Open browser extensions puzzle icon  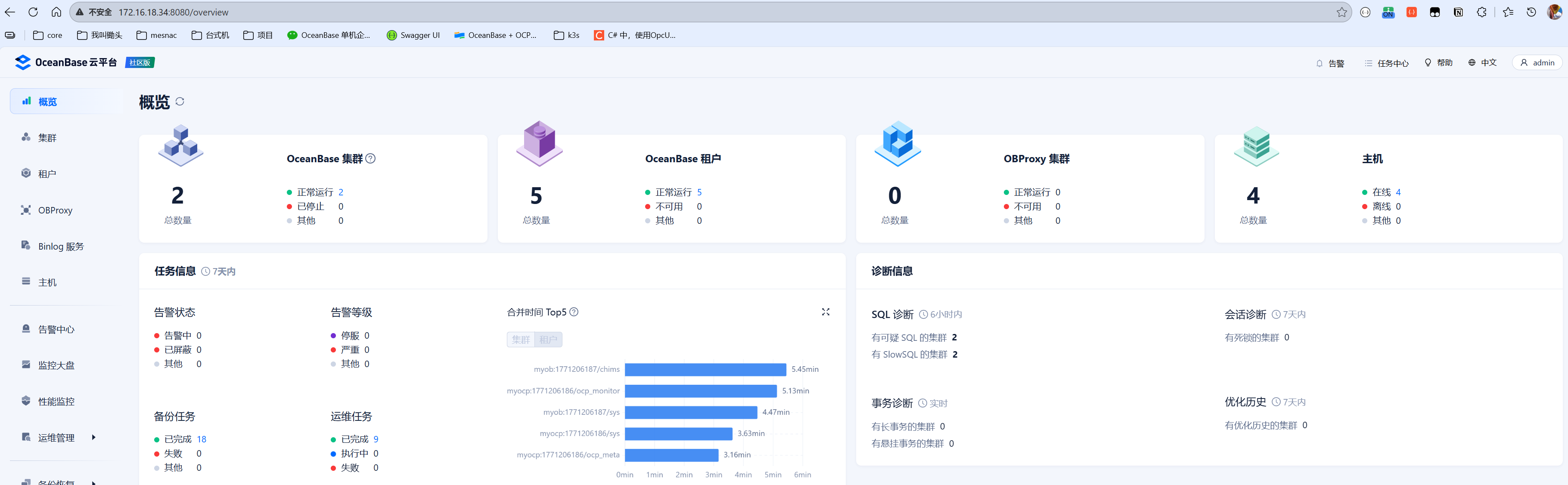(1481, 12)
